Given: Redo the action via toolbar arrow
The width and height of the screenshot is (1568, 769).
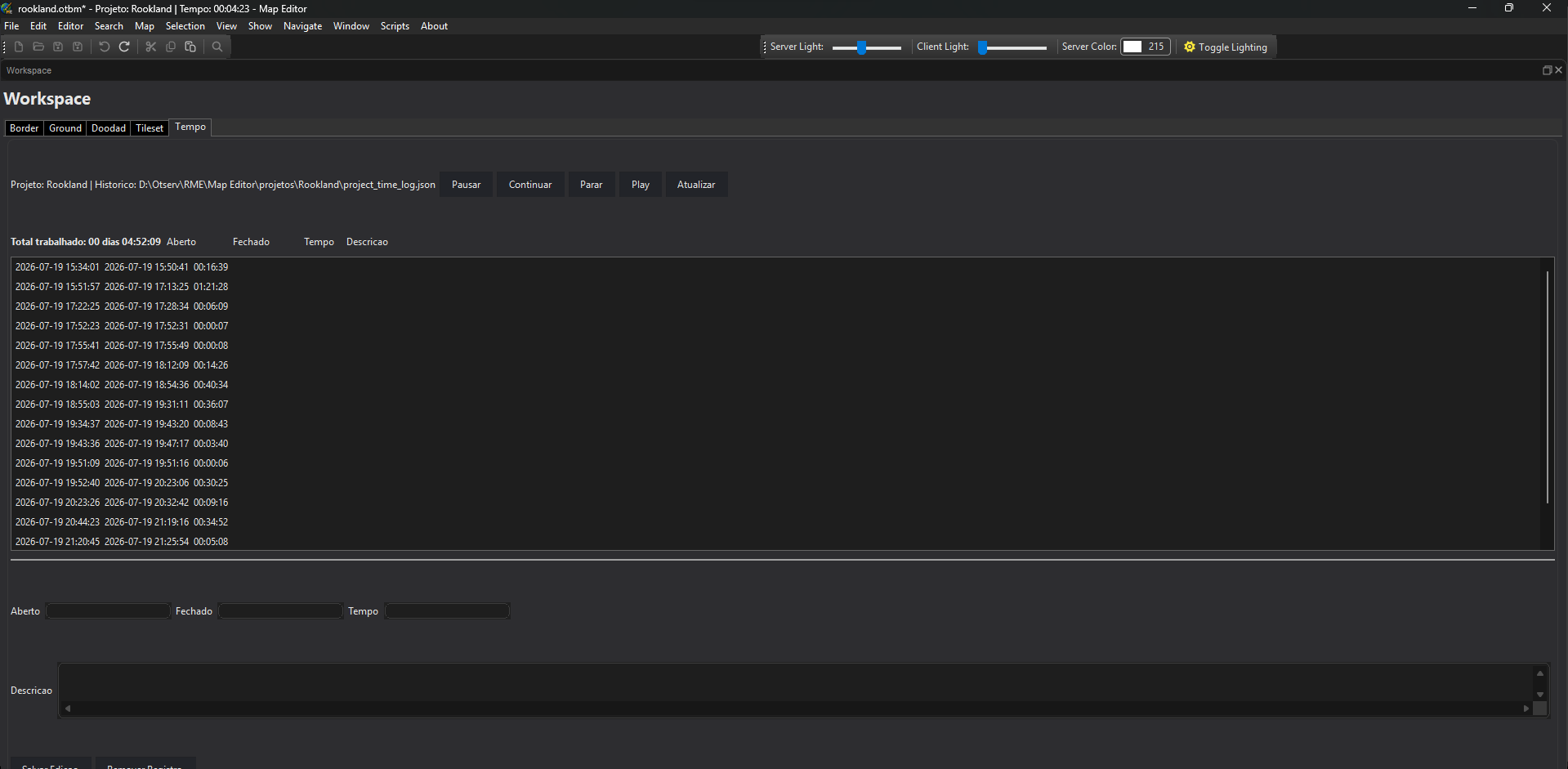Looking at the screenshot, I should point(124,47).
